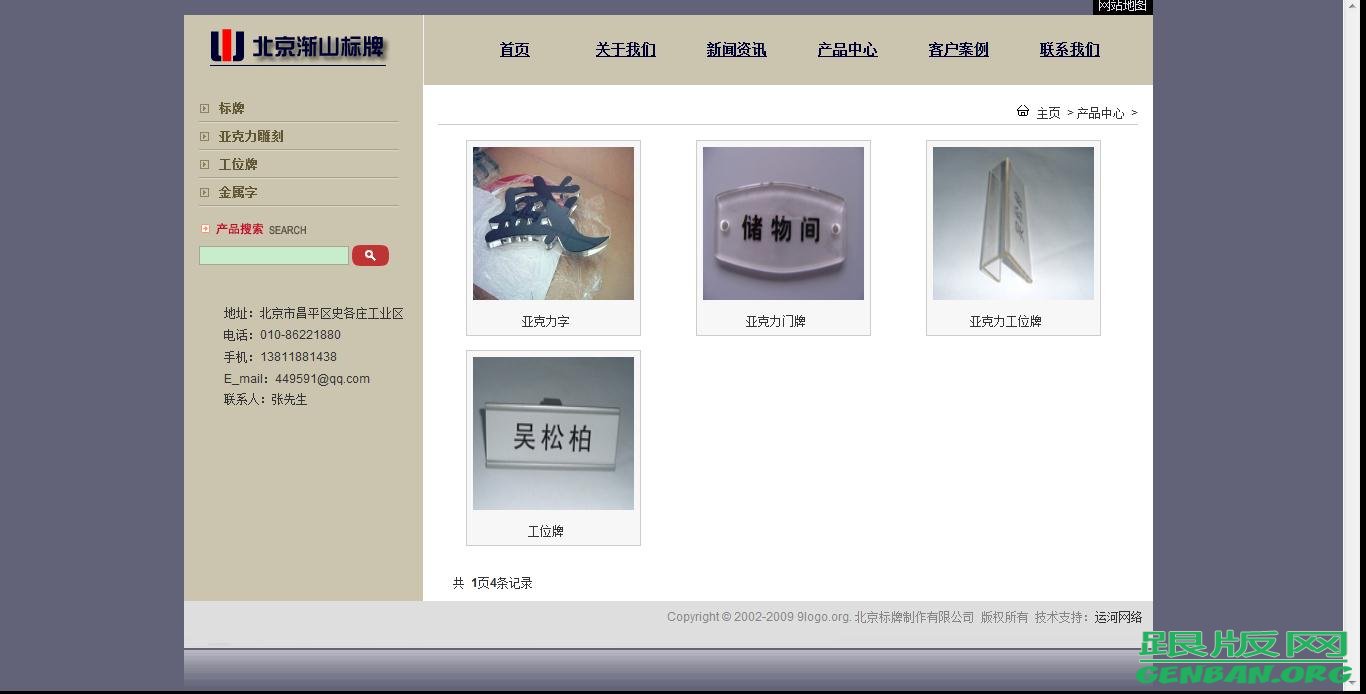
Task: Follow the 主页 breadcrumb link
Action: (x=1049, y=112)
